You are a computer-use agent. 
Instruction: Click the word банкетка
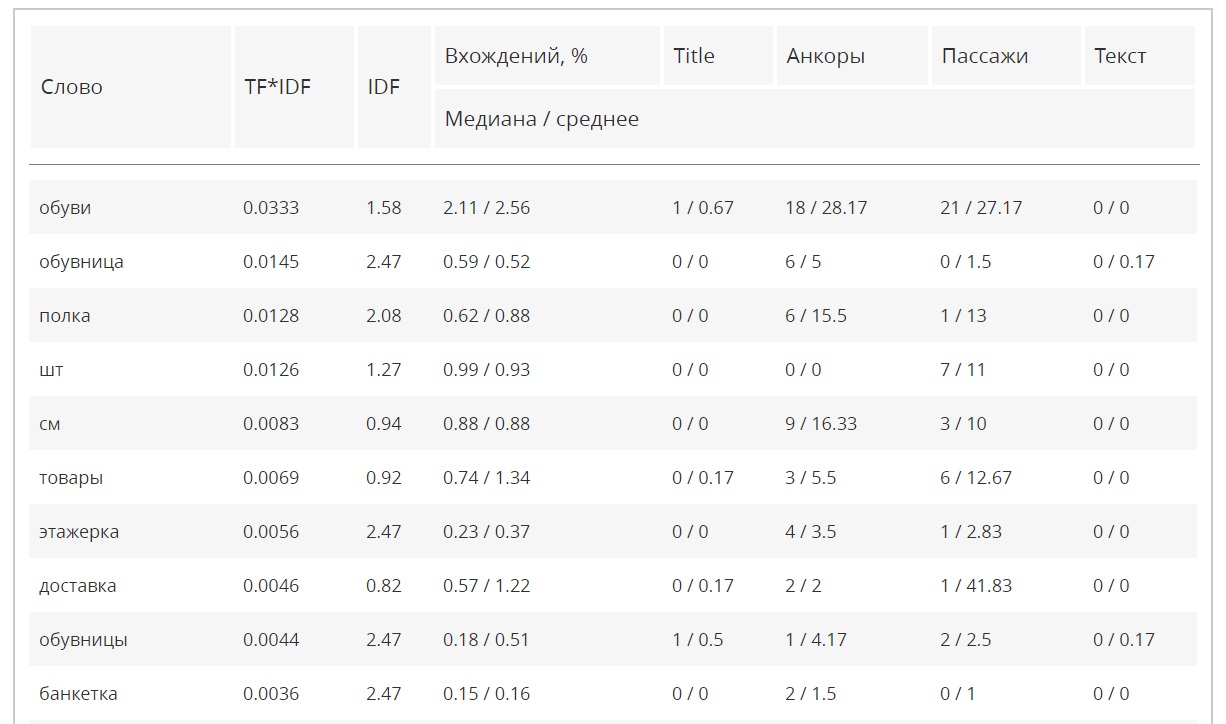(x=78, y=694)
